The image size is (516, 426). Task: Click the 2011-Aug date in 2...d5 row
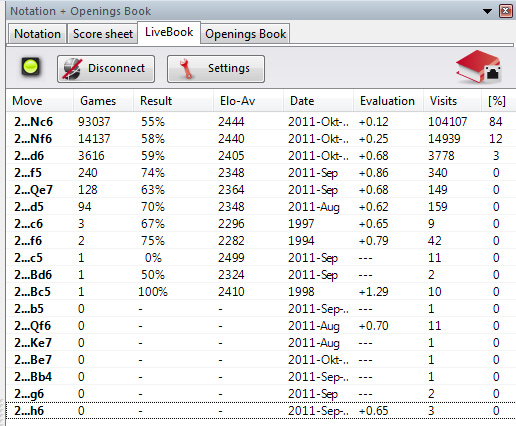[314, 207]
